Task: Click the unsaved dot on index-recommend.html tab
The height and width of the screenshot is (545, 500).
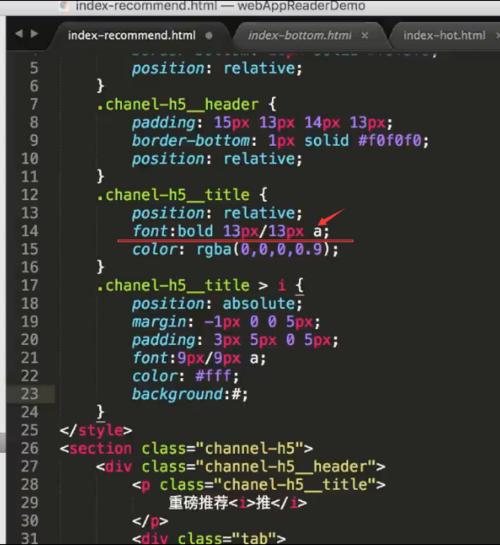Action: click(208, 35)
